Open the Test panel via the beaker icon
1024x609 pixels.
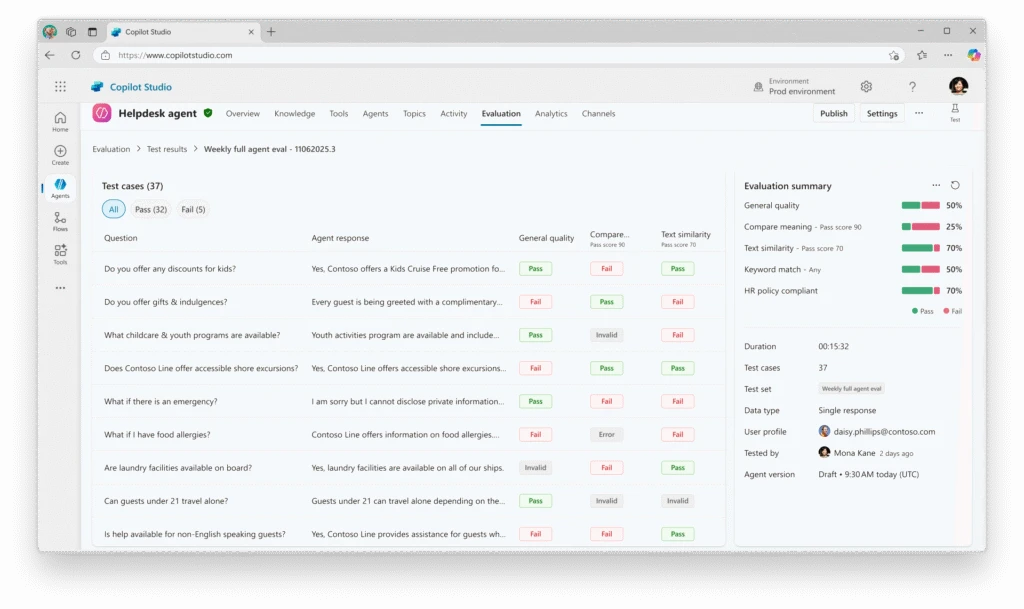(x=956, y=114)
